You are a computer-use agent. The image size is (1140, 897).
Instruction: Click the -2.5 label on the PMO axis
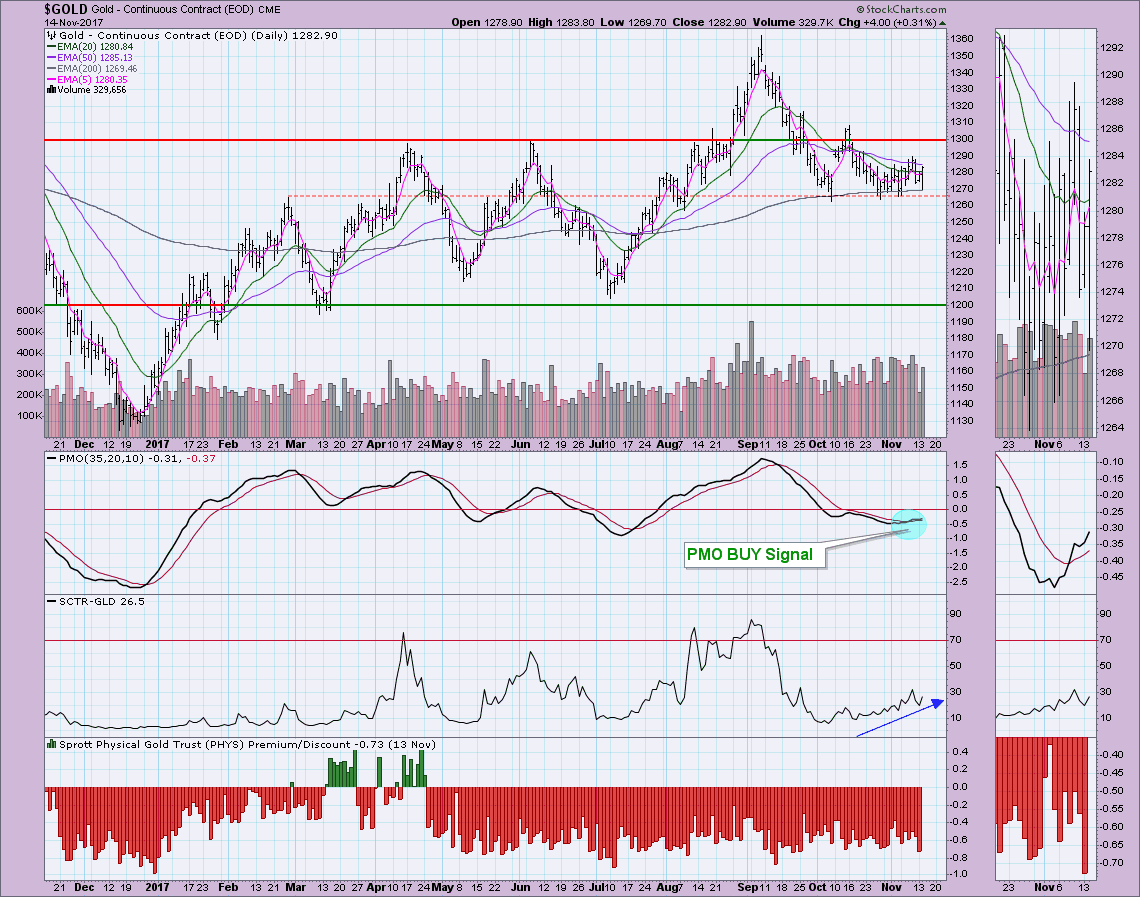click(958, 582)
